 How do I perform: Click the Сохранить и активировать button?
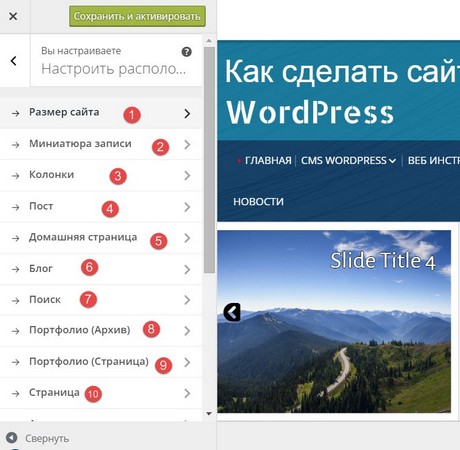pyautogui.click(x=137, y=16)
